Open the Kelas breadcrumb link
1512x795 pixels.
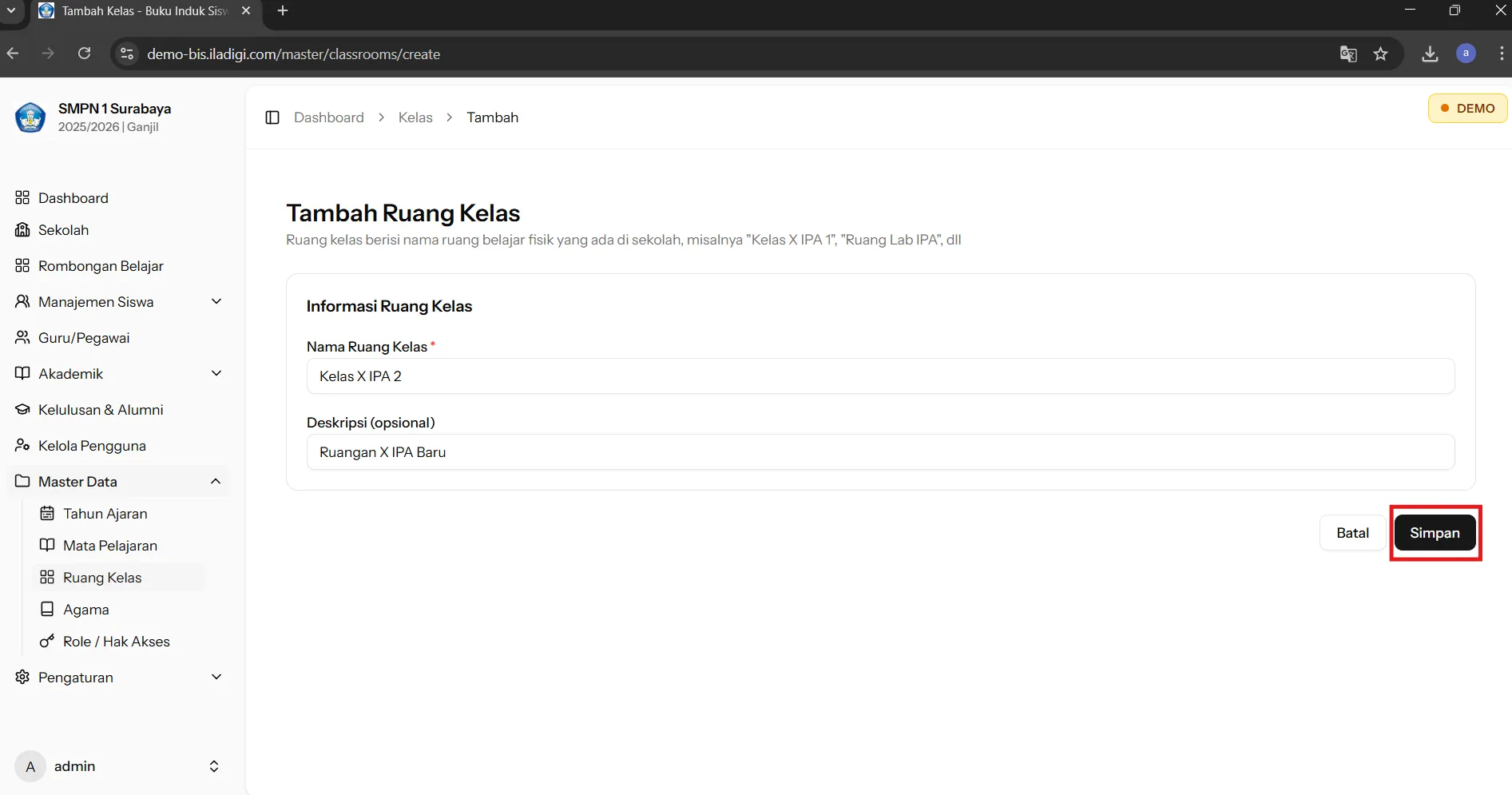point(415,117)
